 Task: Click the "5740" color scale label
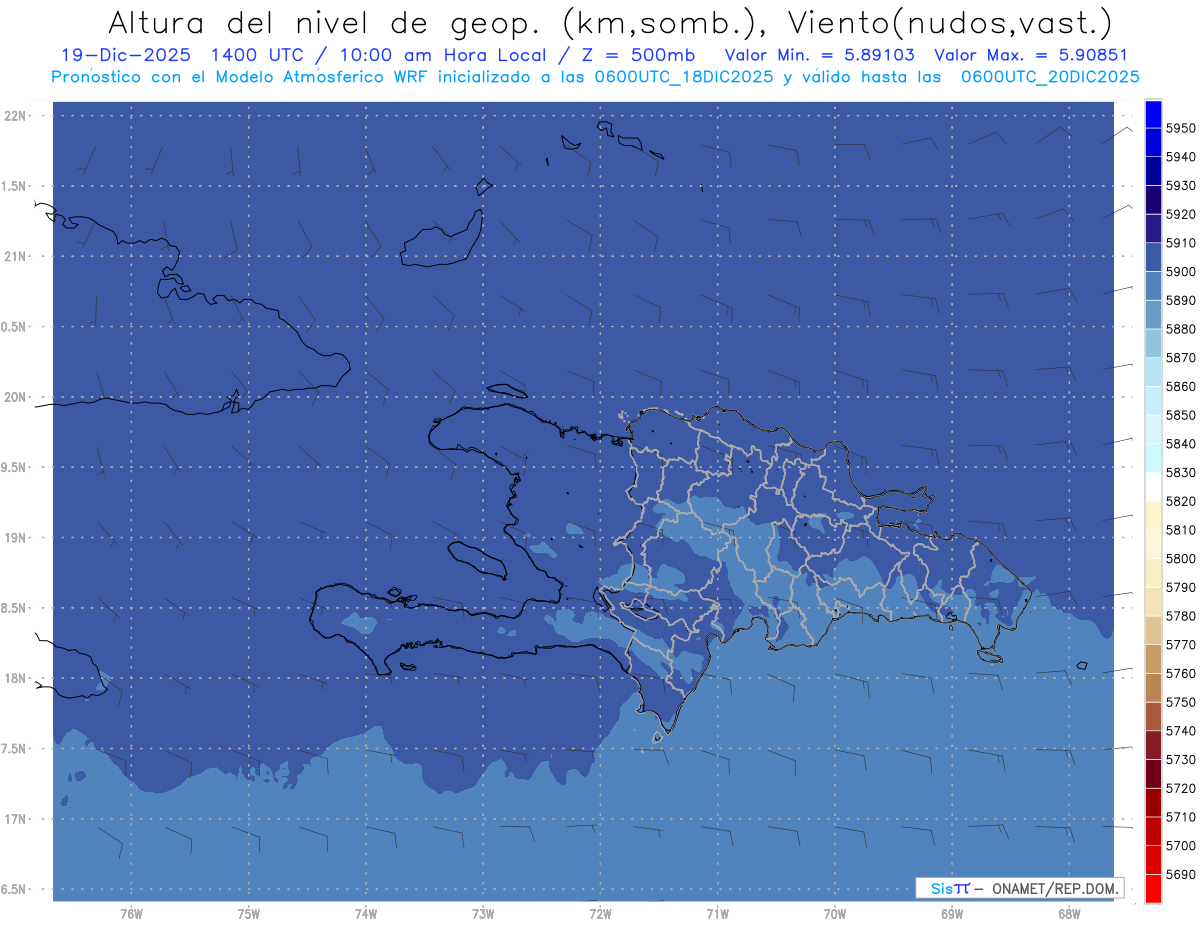point(1180,731)
